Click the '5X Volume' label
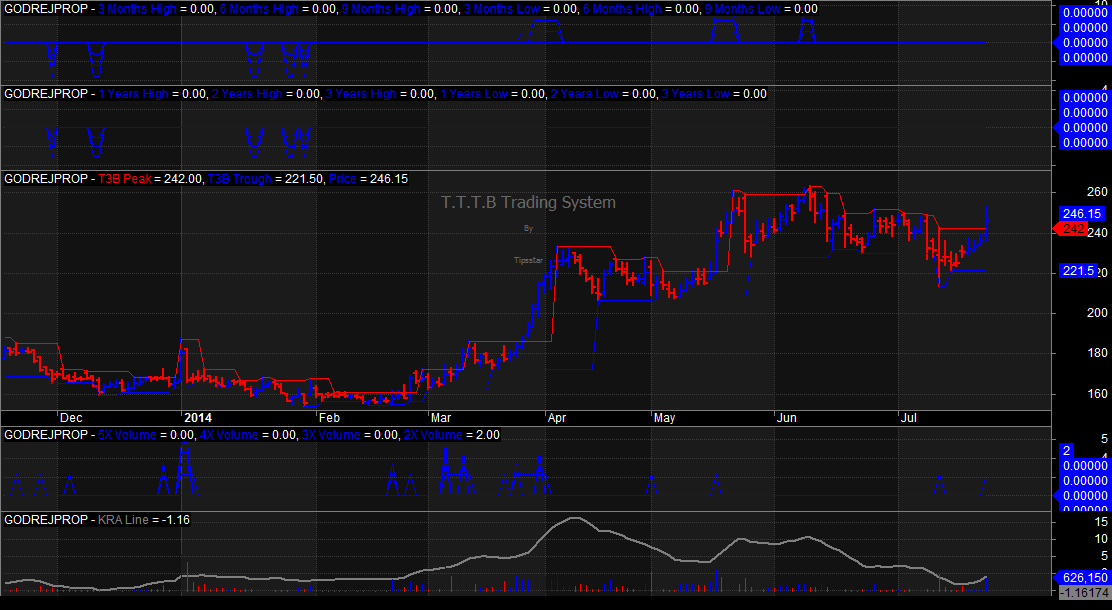Screen dimensions: 1112x610 point(127,436)
